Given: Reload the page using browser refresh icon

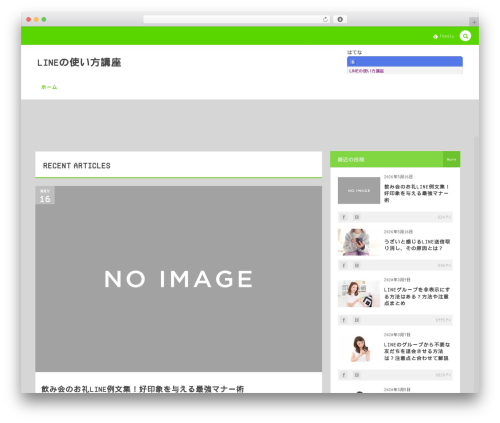Looking at the screenshot, I should coord(325,19).
